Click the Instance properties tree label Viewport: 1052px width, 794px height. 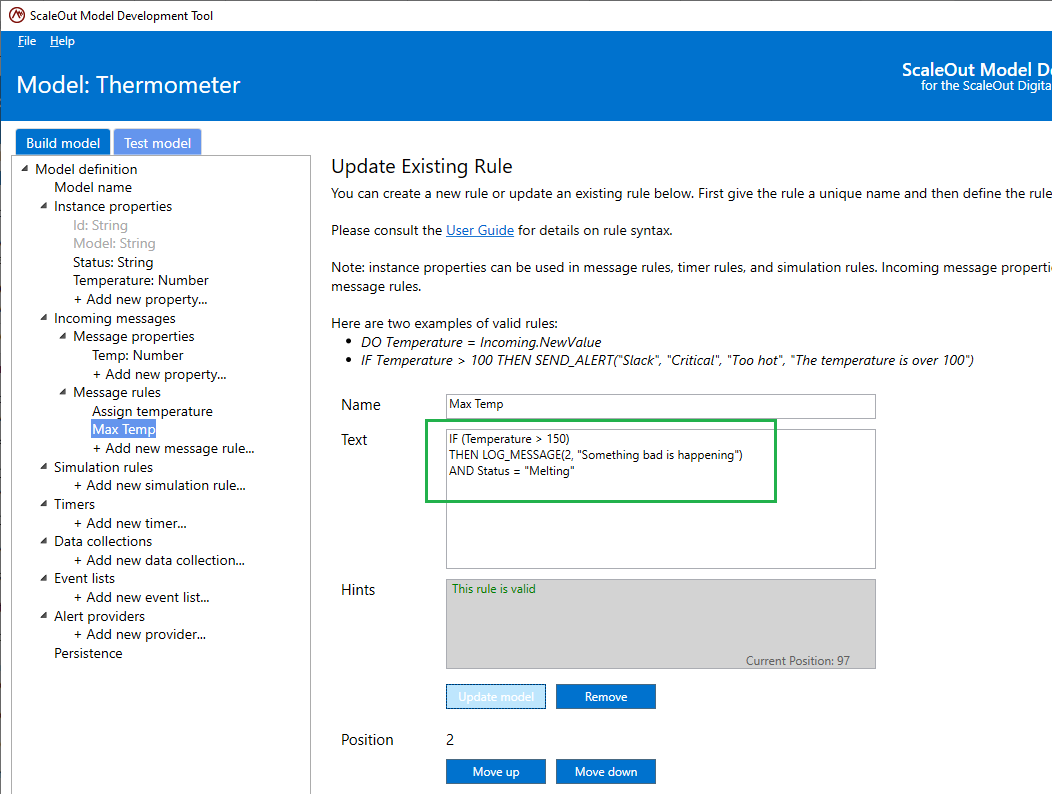tap(113, 206)
